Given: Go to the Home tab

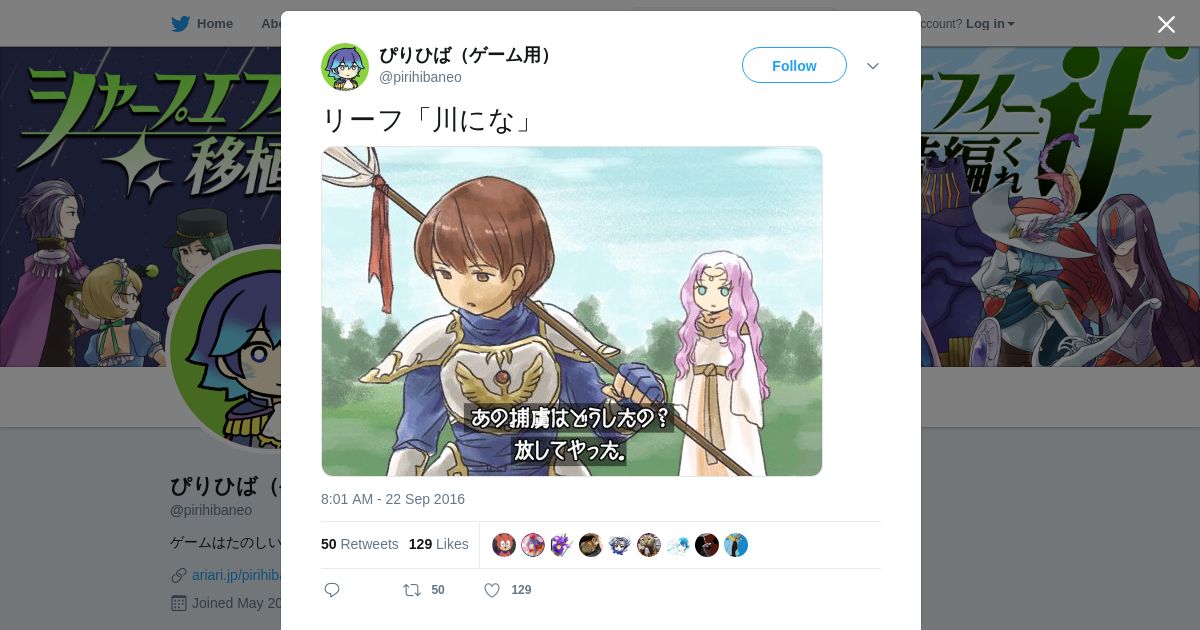Looking at the screenshot, I should [214, 23].
